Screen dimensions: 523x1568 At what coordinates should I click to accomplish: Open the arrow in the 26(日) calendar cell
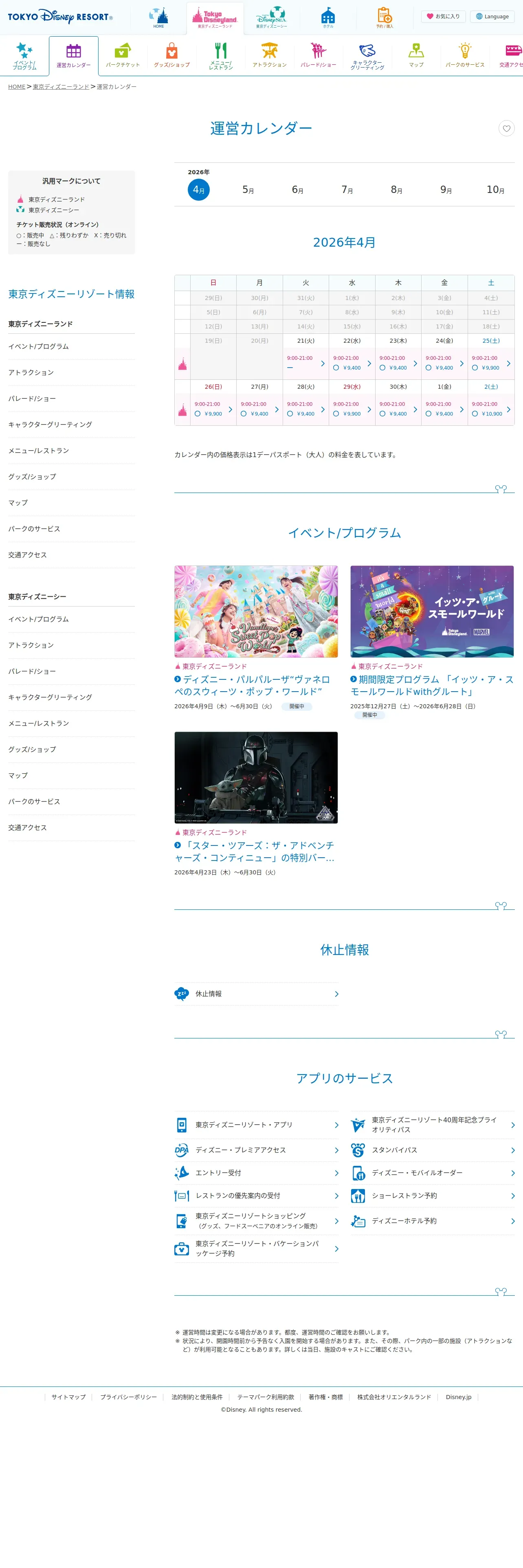(230, 410)
